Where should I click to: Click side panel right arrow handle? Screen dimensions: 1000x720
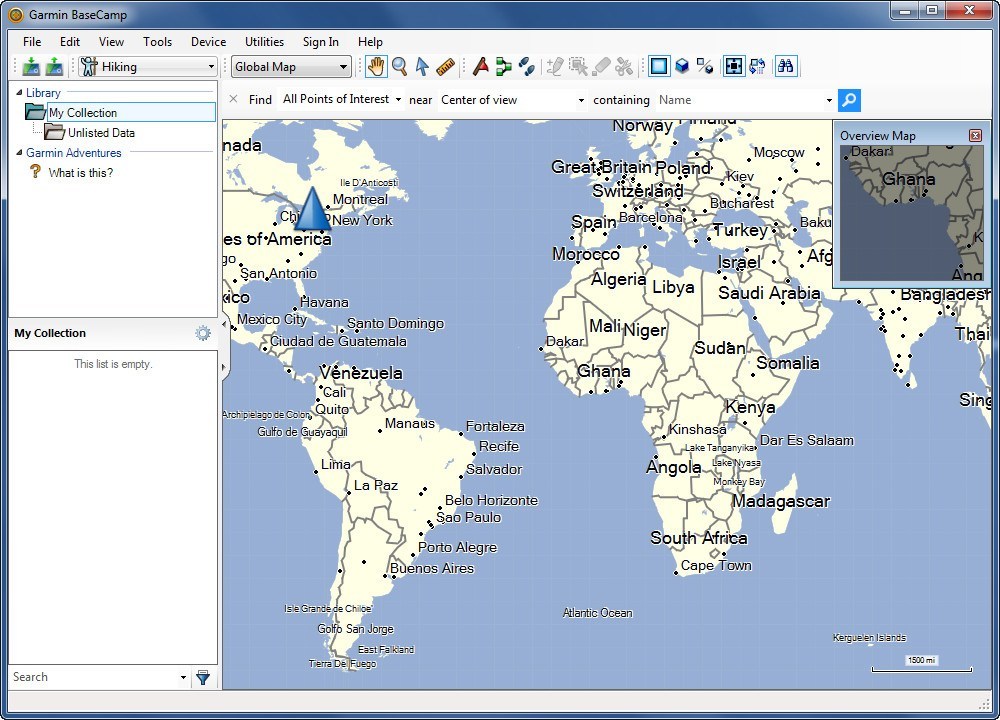[x=224, y=367]
